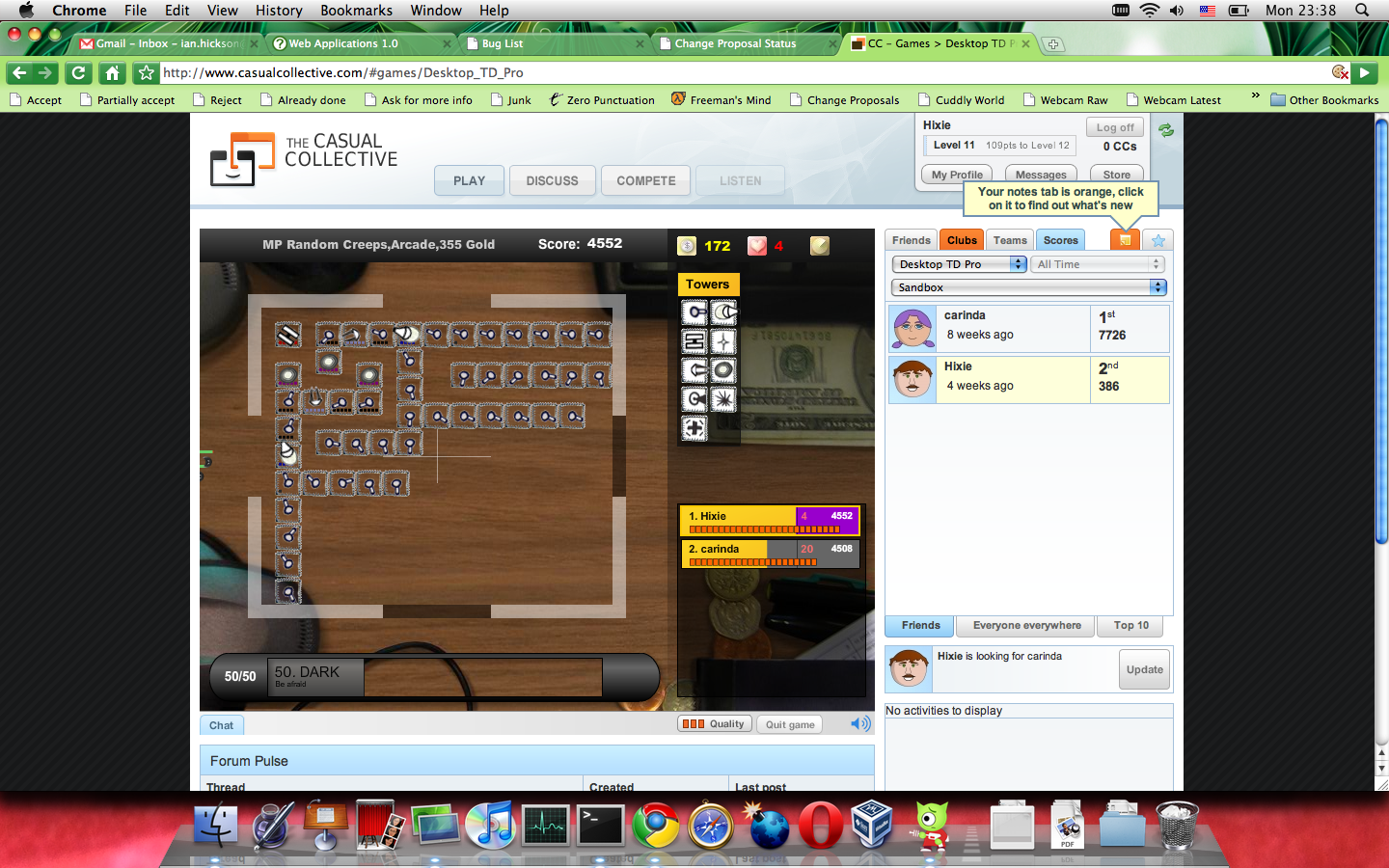Select the H-shaped tower icon
Screen dimensions: 1389x868
694,341
